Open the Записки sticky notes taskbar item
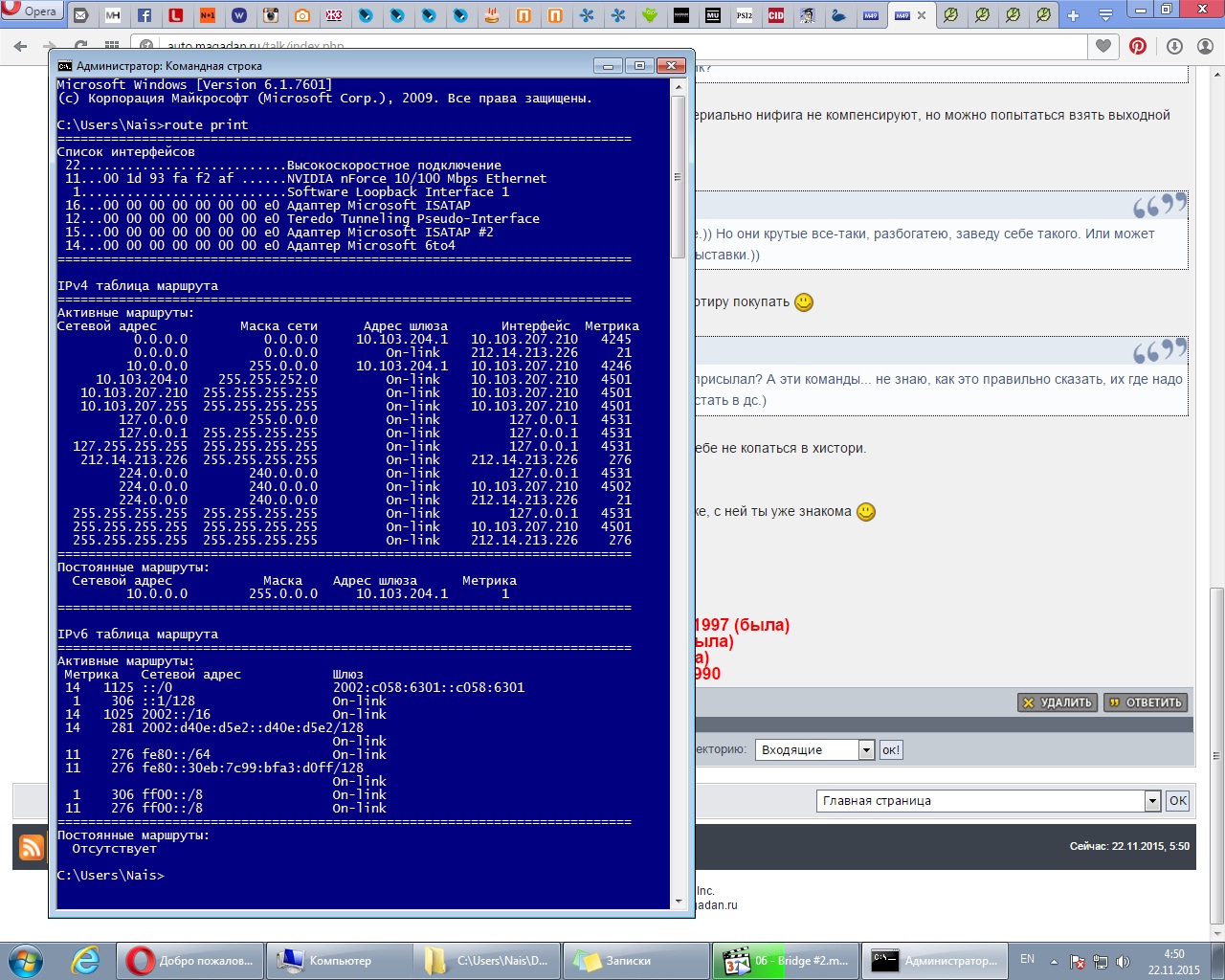 (x=628, y=961)
